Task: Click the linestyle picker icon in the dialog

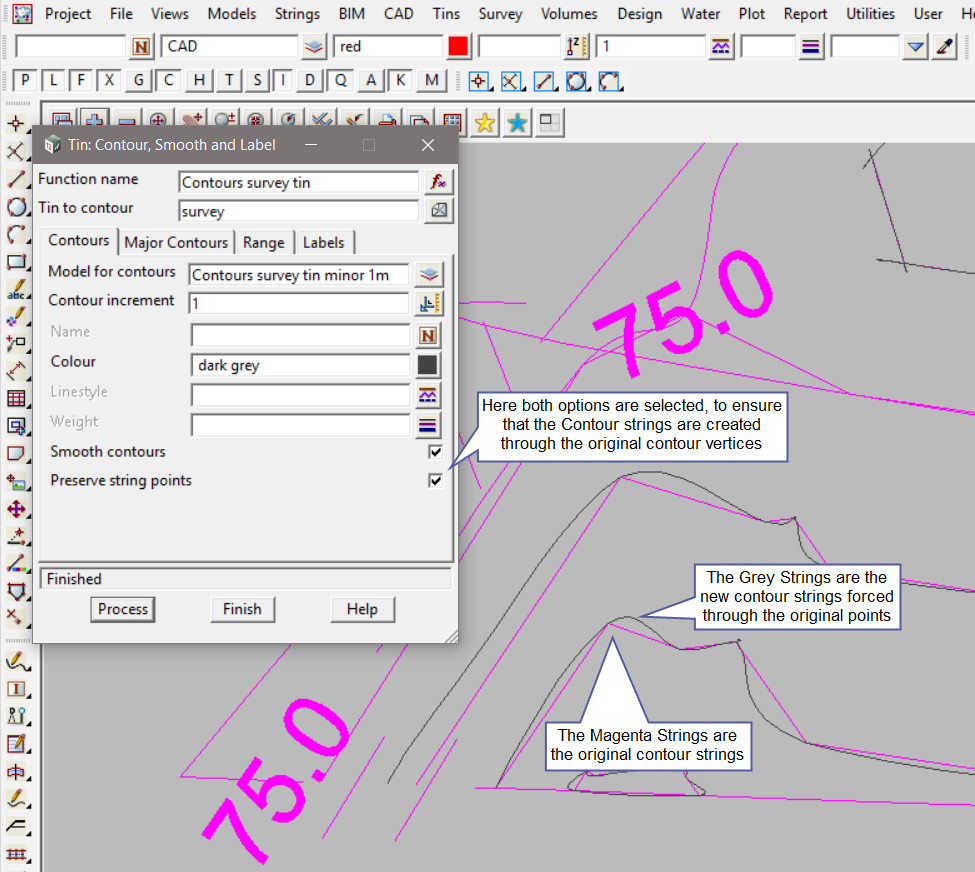Action: [x=428, y=395]
